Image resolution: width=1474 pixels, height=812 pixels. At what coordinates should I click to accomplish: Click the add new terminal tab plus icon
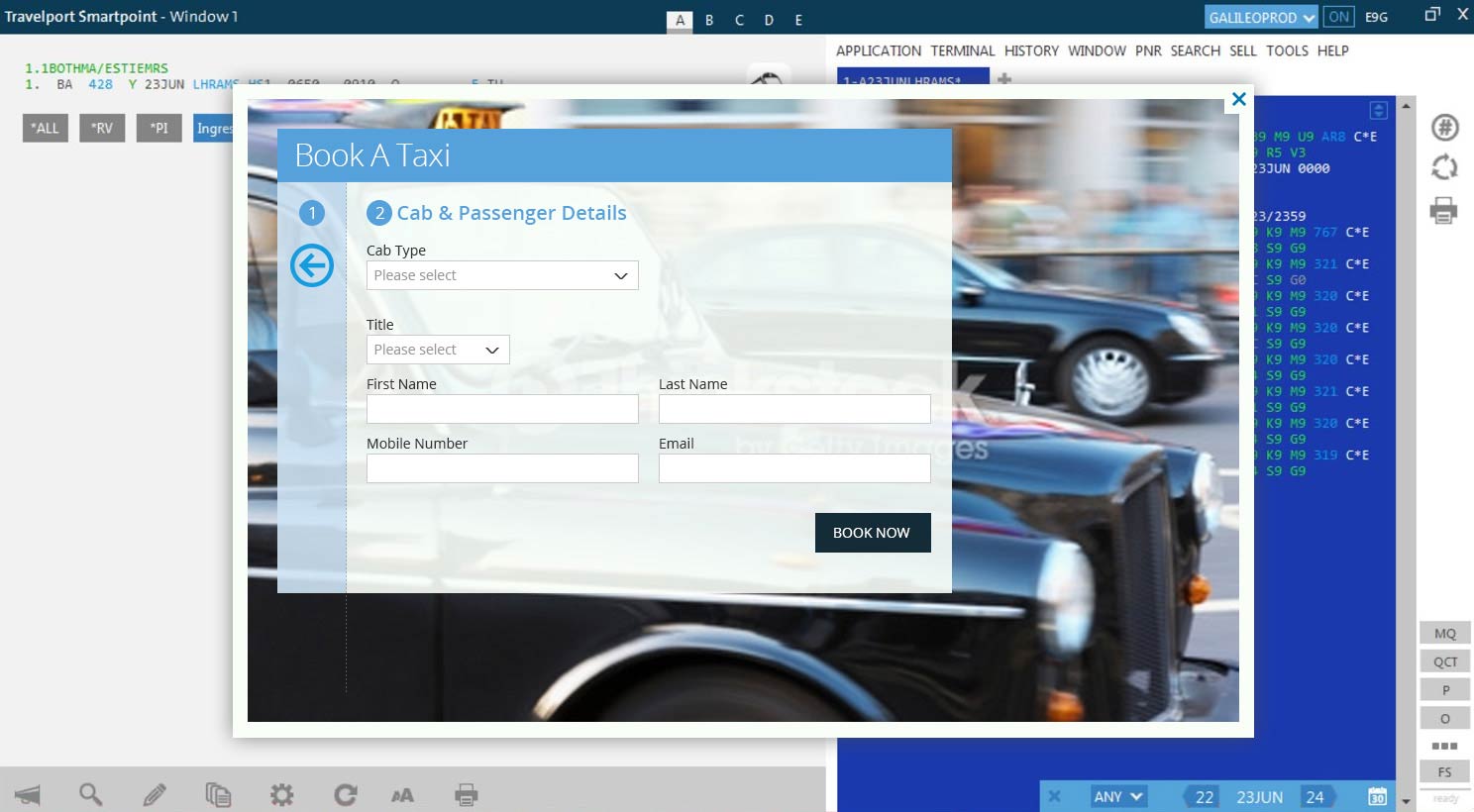coord(1004,78)
